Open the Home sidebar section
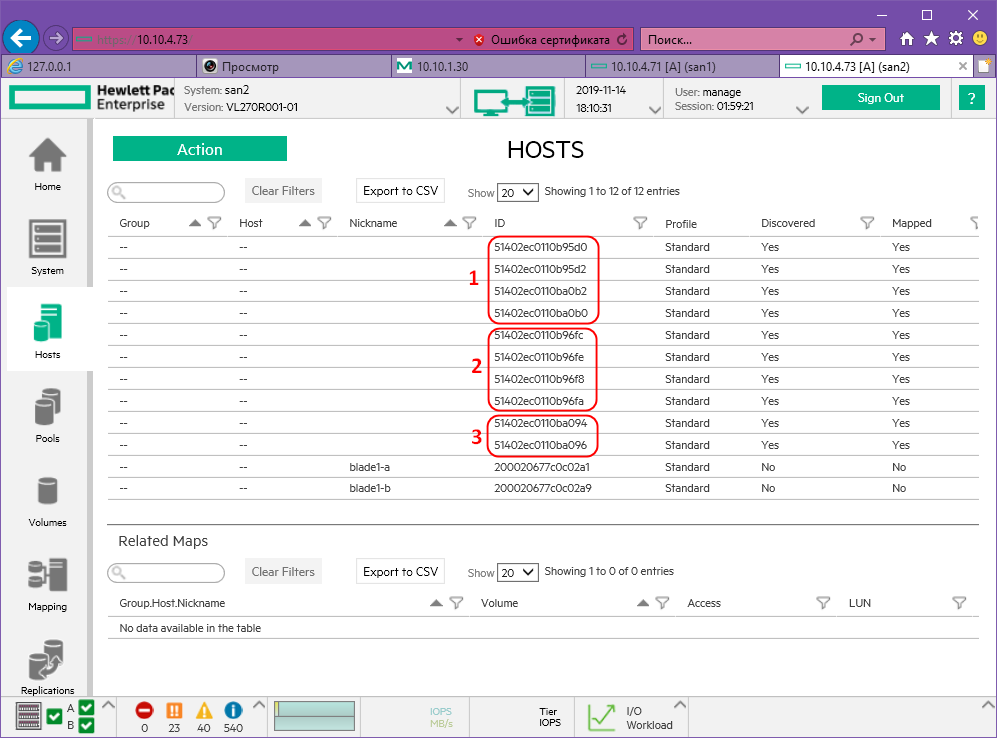 tap(48, 163)
